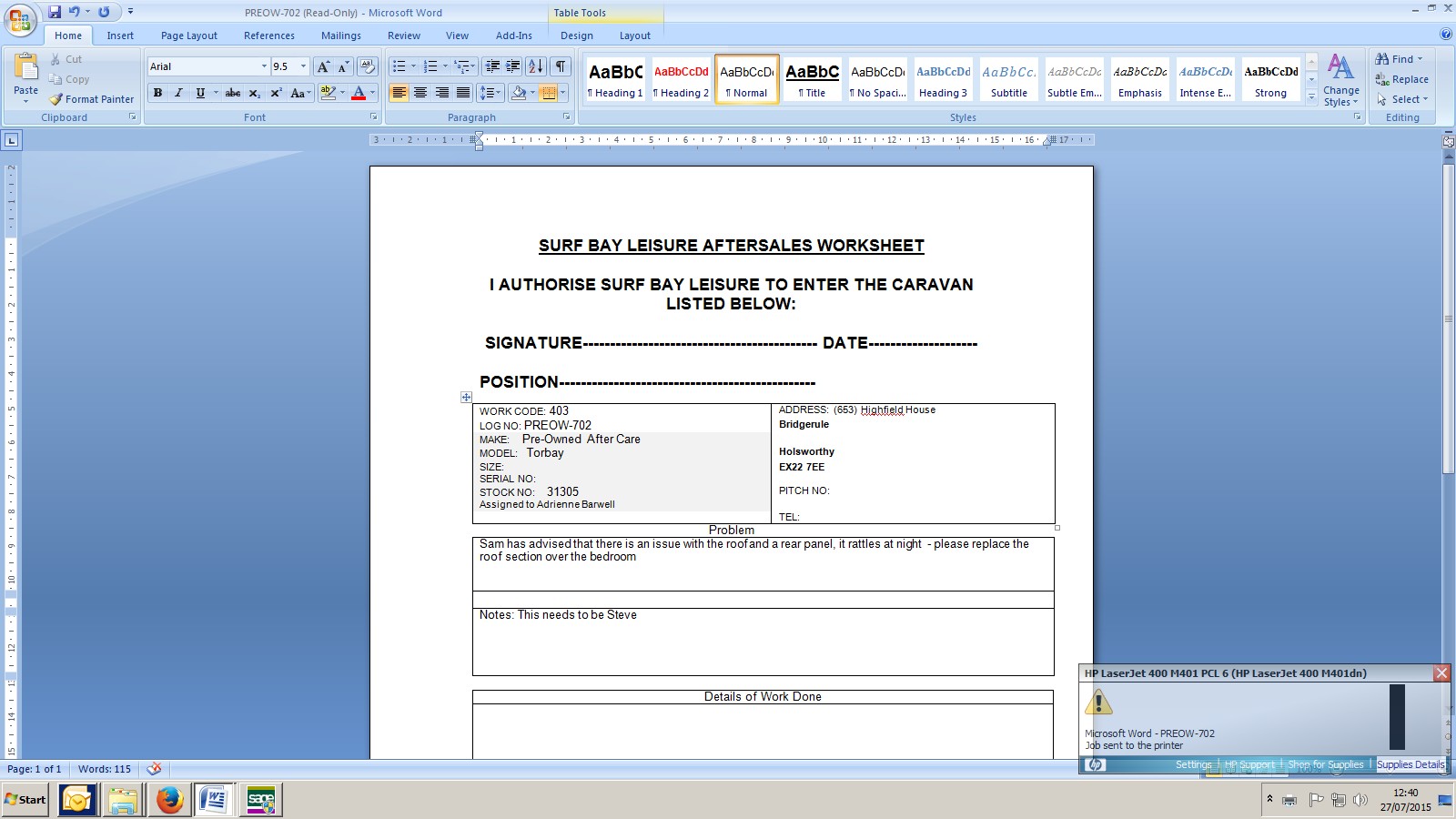Click the font color red swatch button
Image resolution: width=1456 pixels, height=819 pixels.
click(x=359, y=93)
